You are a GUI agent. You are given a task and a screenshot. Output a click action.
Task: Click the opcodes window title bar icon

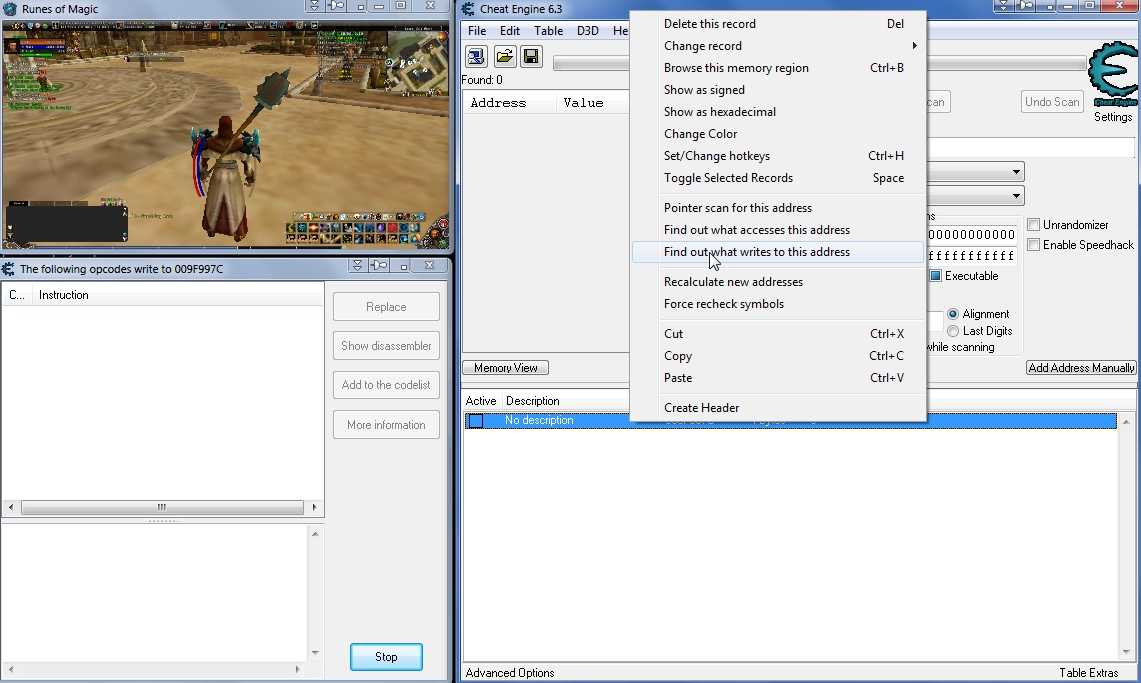click(9, 268)
